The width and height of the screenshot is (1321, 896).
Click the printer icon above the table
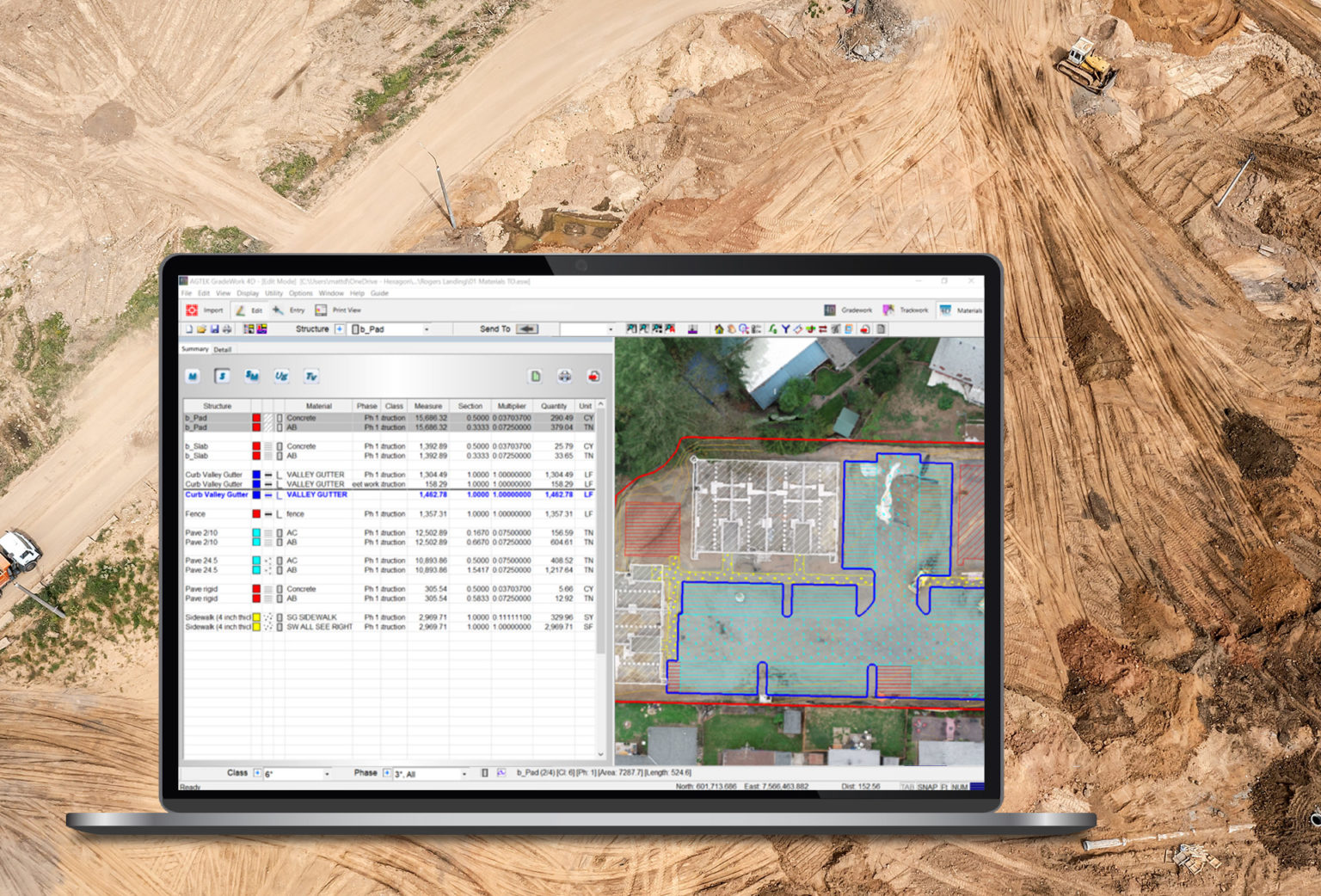click(x=564, y=377)
